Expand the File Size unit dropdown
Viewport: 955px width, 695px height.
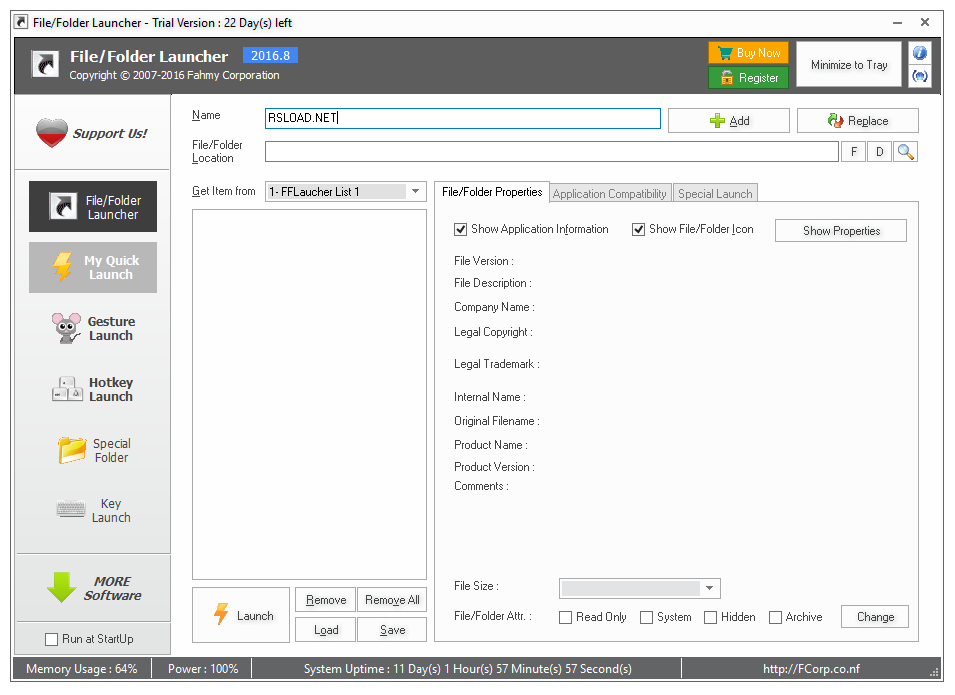[x=710, y=588]
